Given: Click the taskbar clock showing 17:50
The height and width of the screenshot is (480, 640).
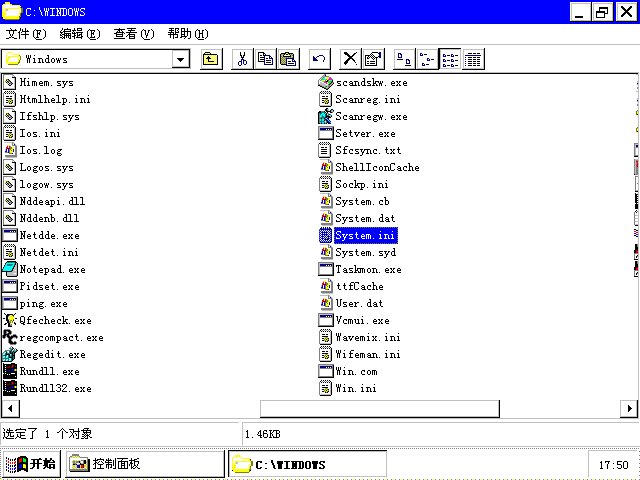Looking at the screenshot, I should pos(613,465).
